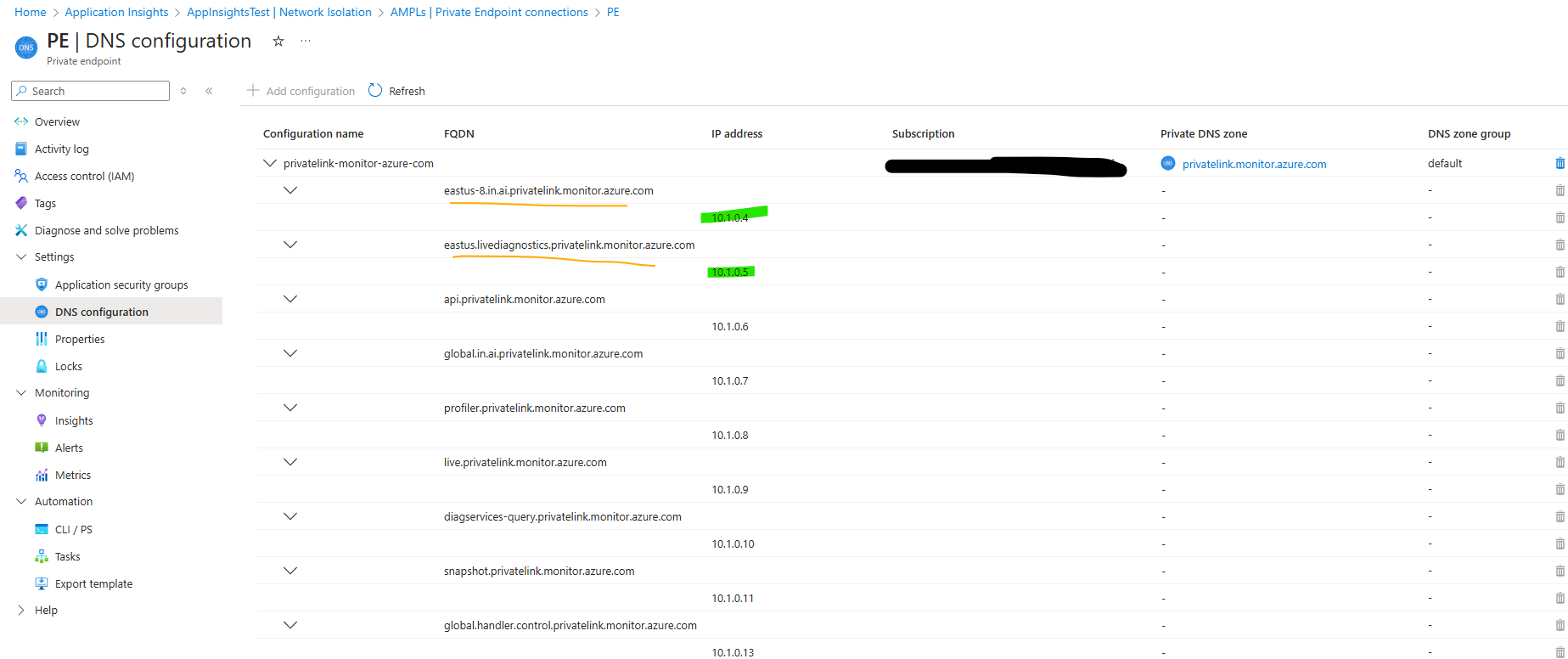Click the Refresh icon in the toolbar
This screenshot has width=1568, height=659.
click(x=375, y=91)
